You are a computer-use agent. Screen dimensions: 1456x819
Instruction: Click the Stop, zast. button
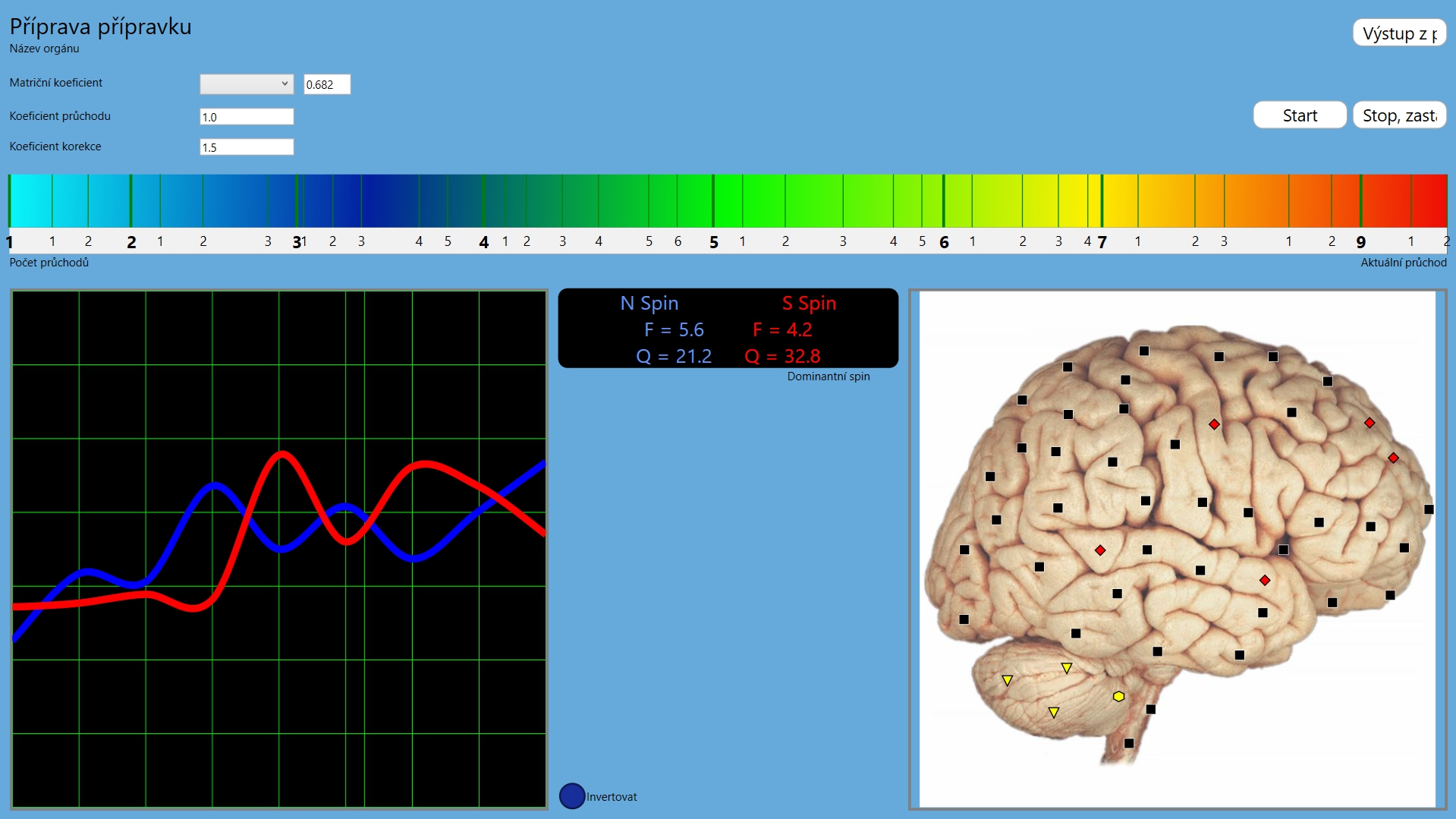click(x=1399, y=115)
